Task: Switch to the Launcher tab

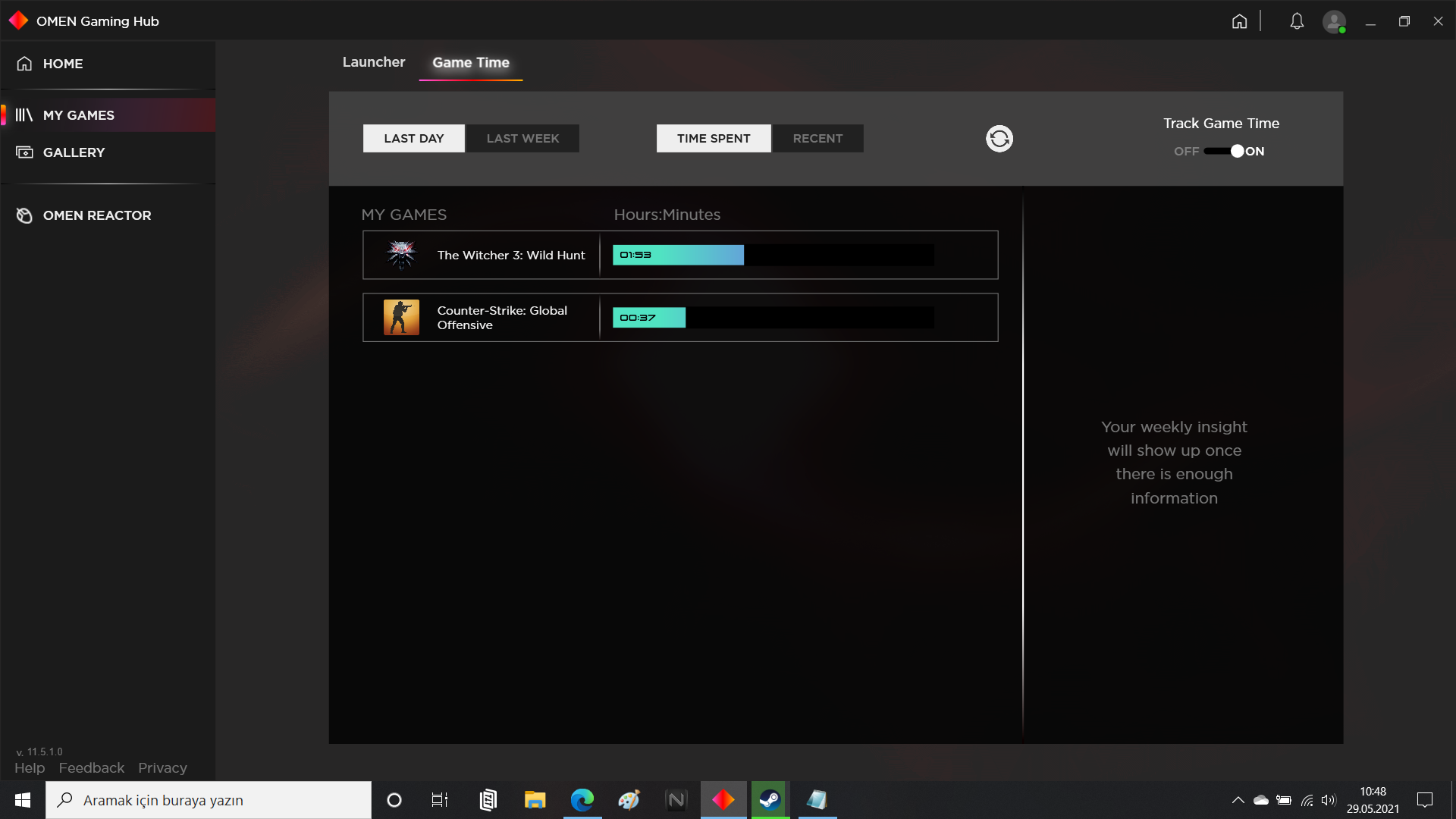Action: click(373, 62)
